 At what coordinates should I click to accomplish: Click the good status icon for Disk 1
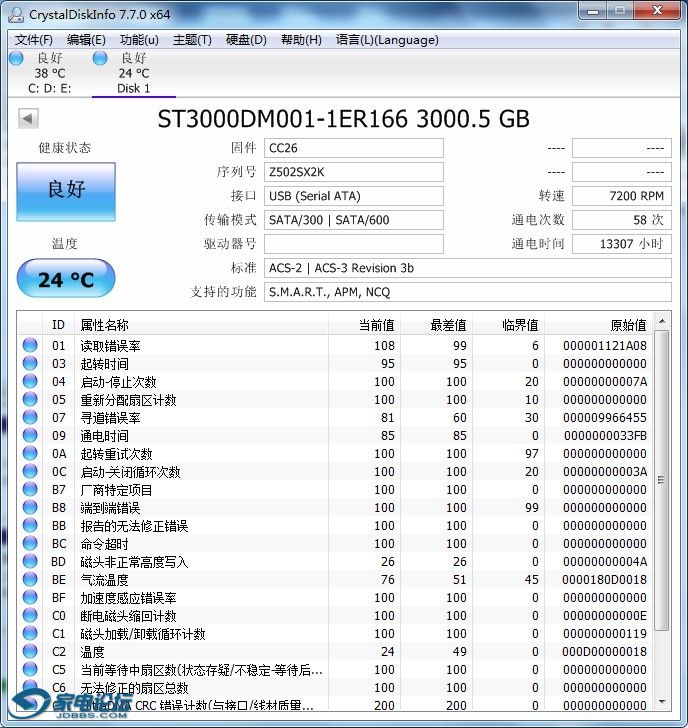(x=100, y=58)
